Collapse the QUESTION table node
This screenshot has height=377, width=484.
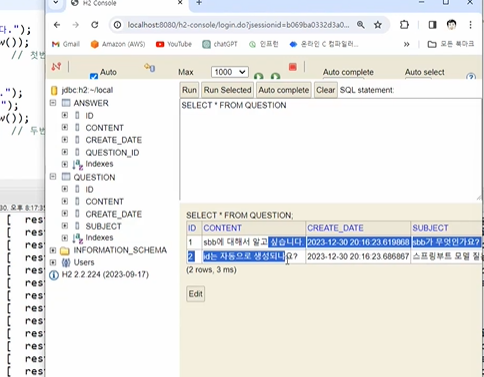coord(53,177)
